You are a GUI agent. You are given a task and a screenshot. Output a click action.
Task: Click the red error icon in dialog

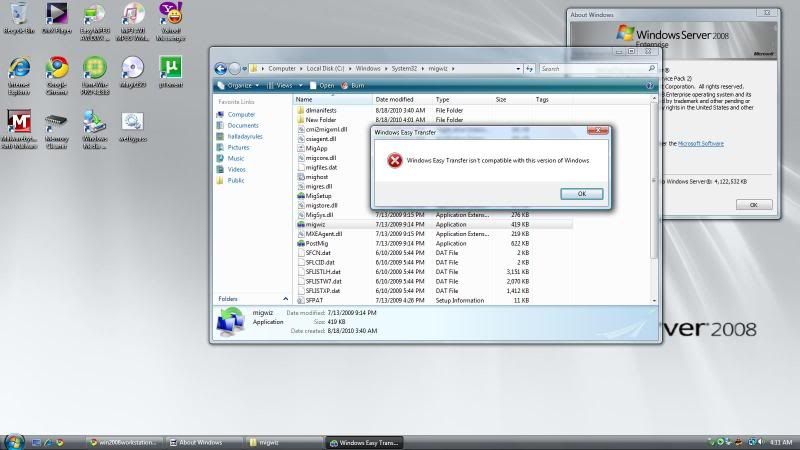pyautogui.click(x=394, y=160)
